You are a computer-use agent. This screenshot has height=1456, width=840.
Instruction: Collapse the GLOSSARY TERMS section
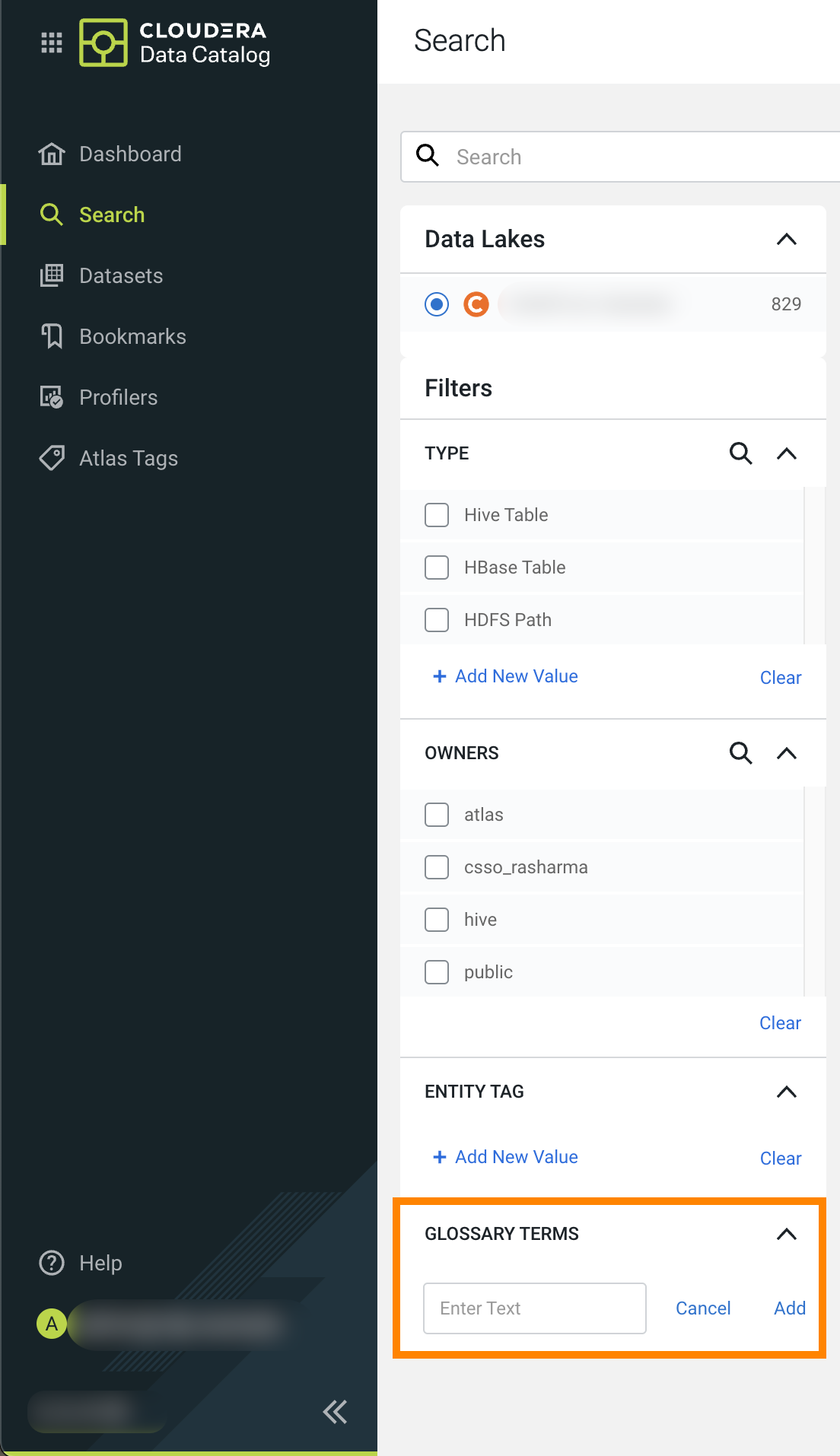[x=786, y=1234]
